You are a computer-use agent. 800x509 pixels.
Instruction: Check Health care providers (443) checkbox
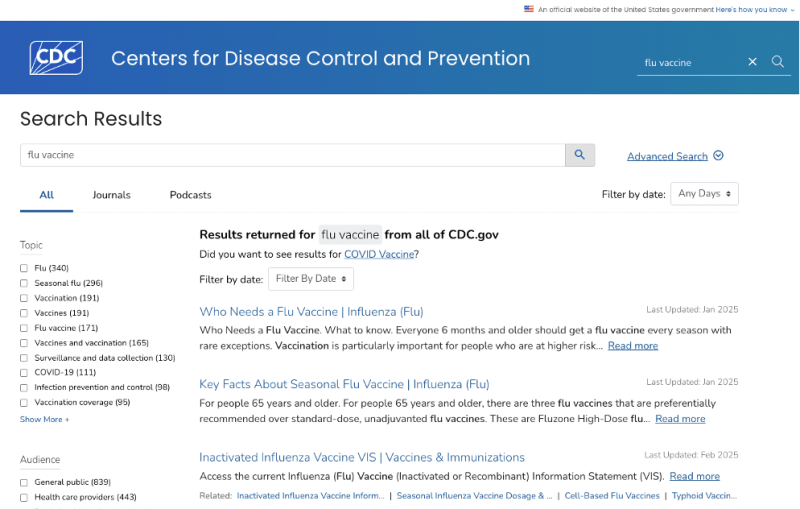point(24,497)
